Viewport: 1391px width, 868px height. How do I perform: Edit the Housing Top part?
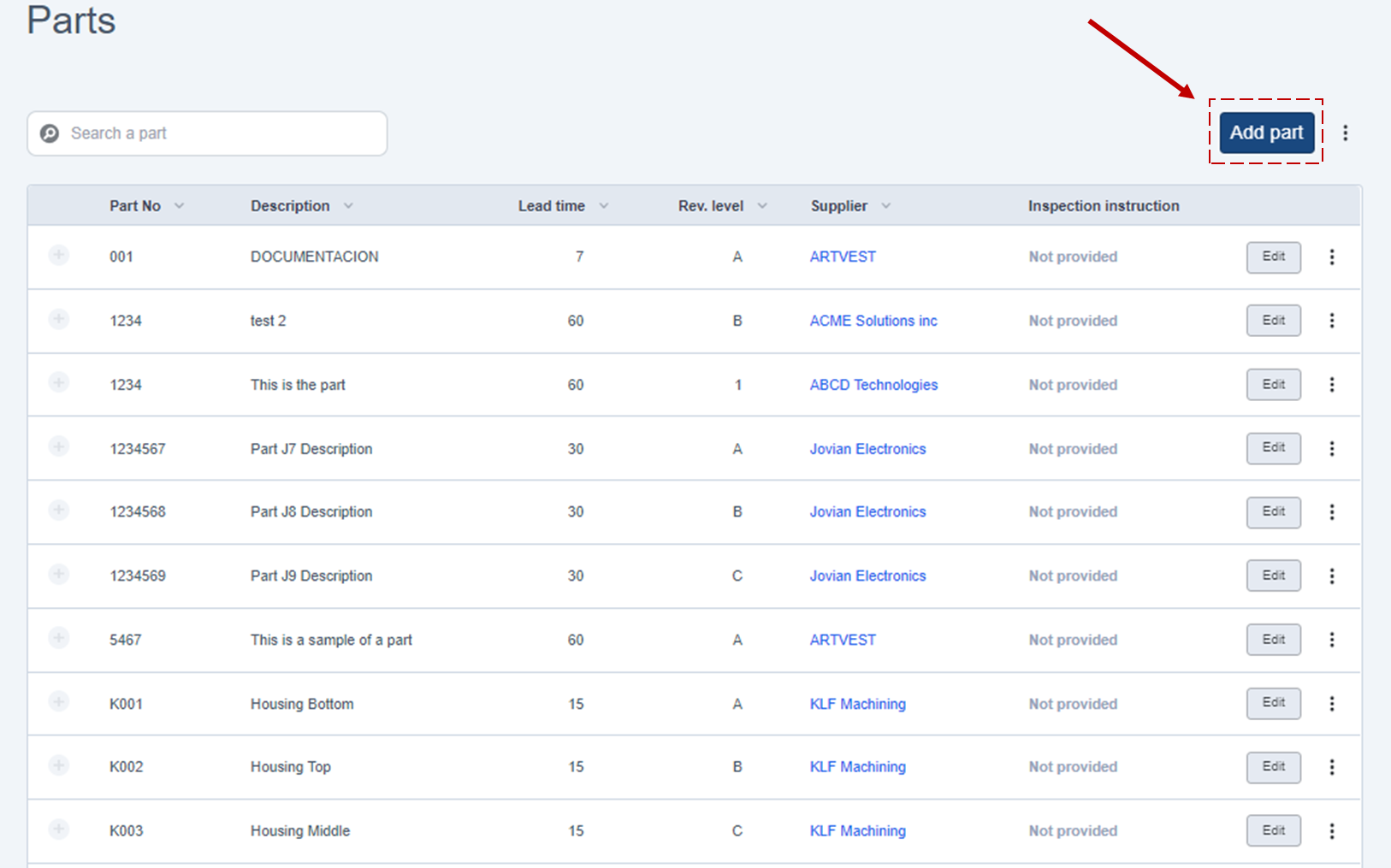[x=1274, y=767]
